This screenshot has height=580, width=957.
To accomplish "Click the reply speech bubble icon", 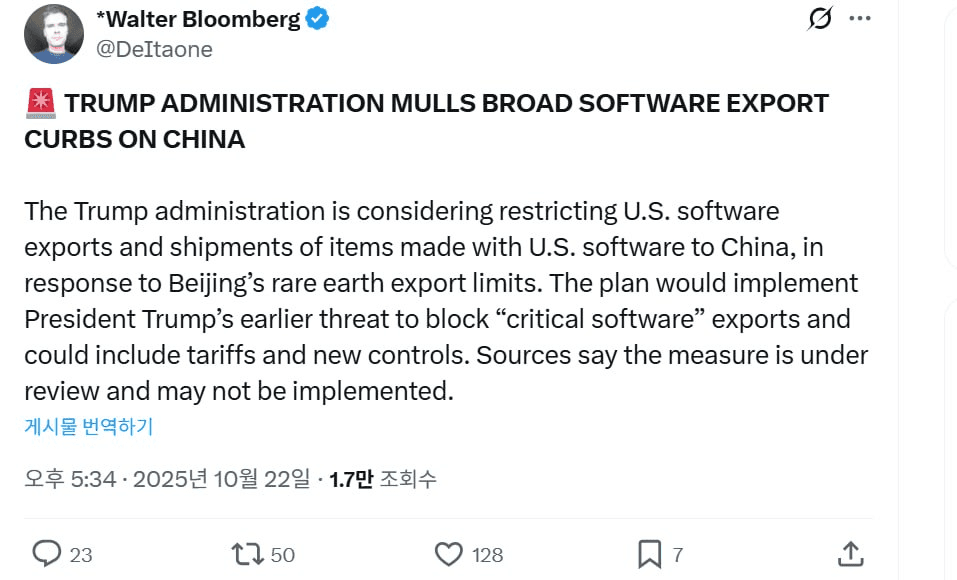I will 46,553.
